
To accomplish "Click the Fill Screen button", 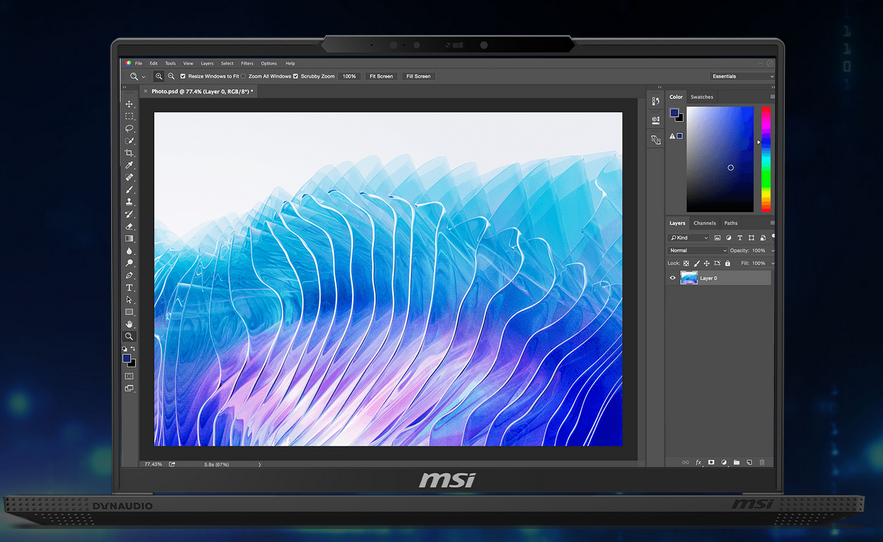I will click(418, 76).
